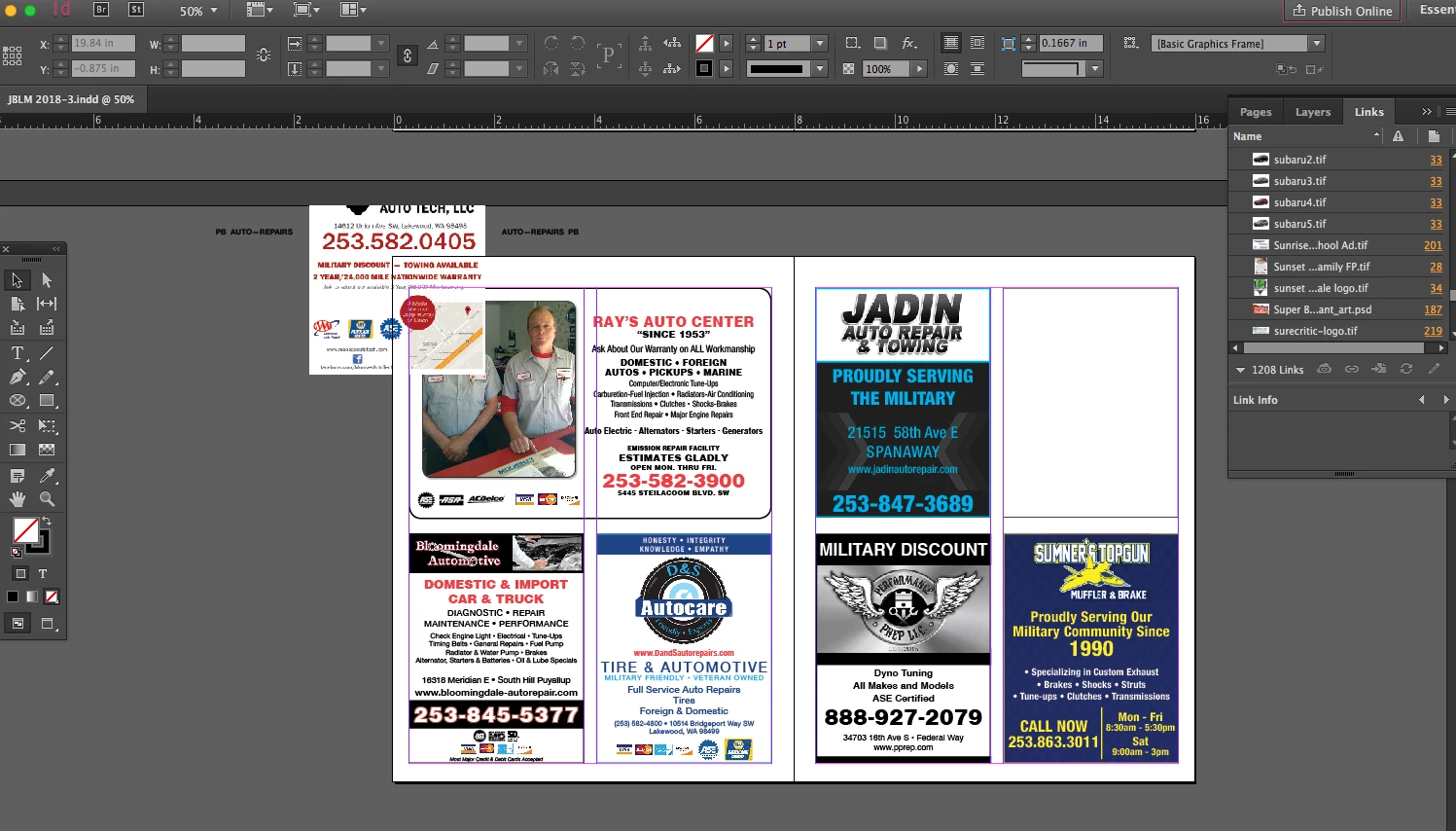This screenshot has height=831, width=1456.
Task: Select the Zoom tool magnifier
Action: coord(47,499)
